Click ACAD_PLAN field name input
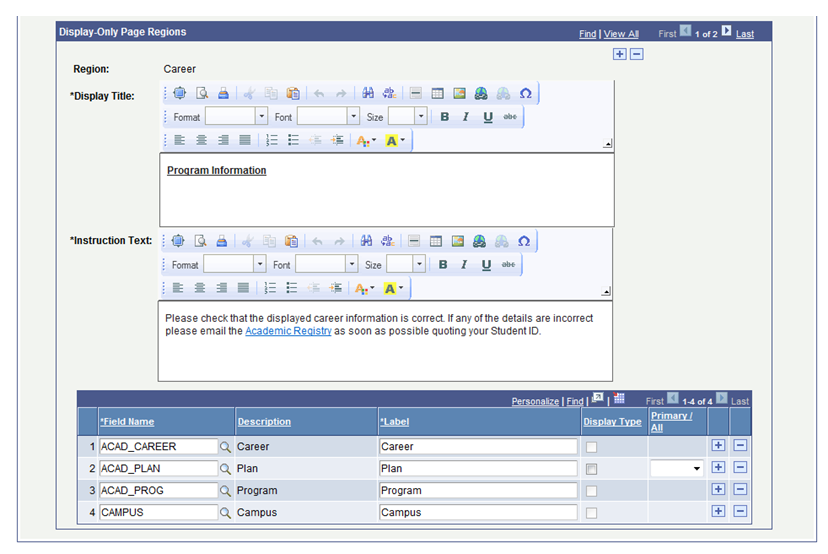This screenshot has width=828, height=554. pyautogui.click(x=158, y=468)
